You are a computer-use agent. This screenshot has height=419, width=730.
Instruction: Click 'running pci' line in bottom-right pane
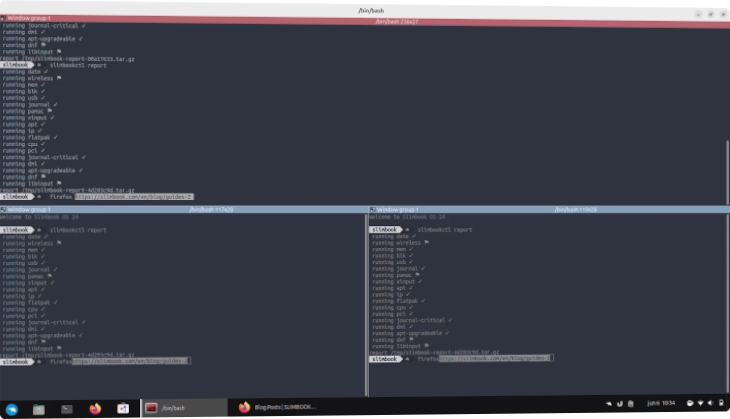tap(393, 314)
